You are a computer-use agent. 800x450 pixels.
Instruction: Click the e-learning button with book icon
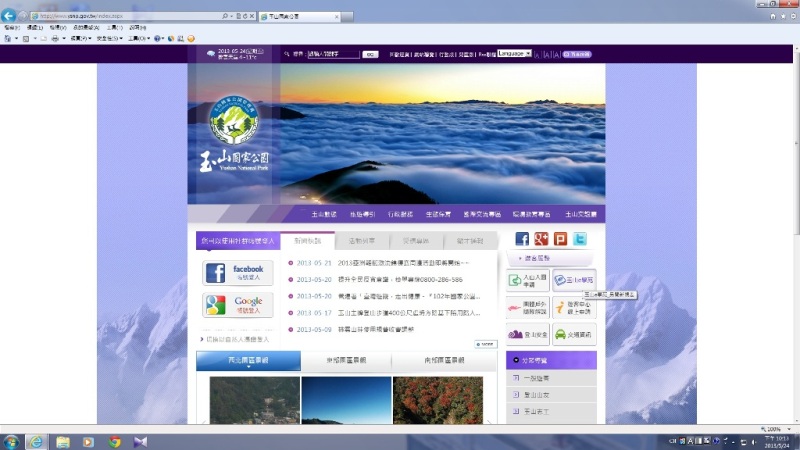tap(574, 280)
